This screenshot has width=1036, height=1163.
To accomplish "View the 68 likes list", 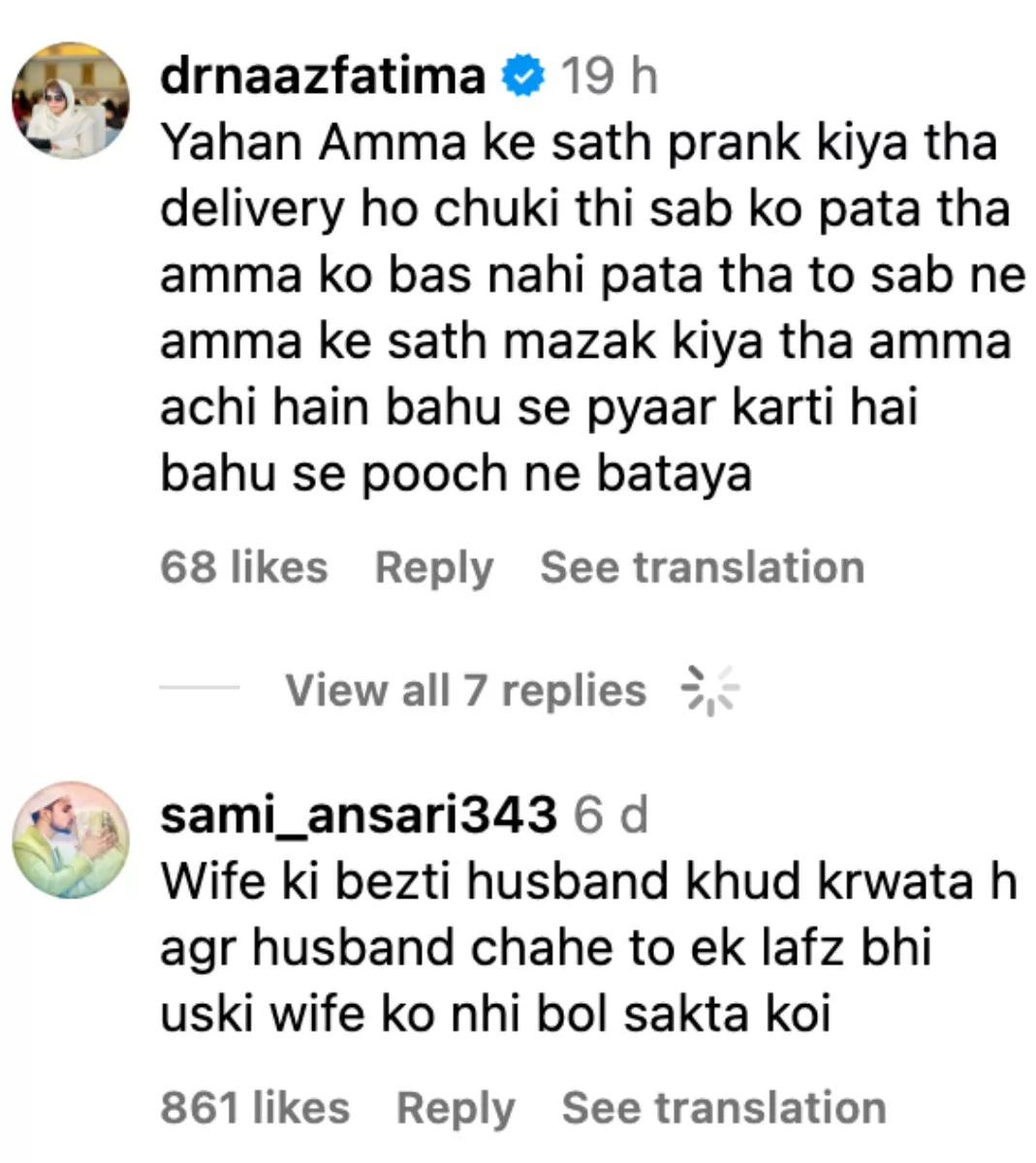I will [x=244, y=567].
